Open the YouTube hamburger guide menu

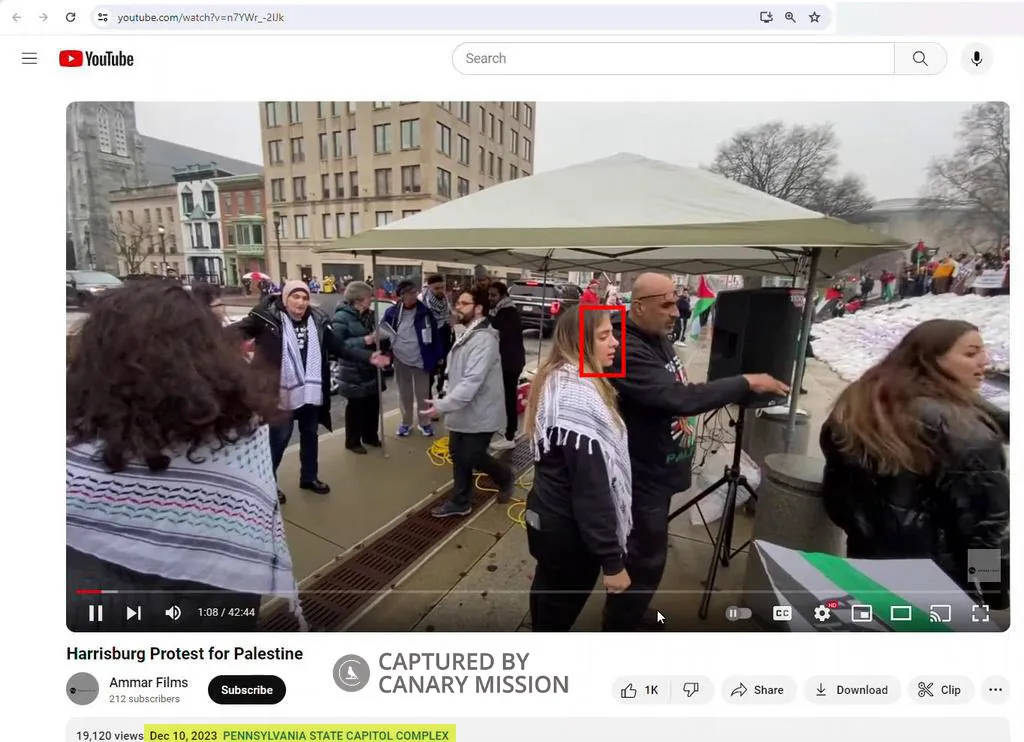(x=29, y=58)
